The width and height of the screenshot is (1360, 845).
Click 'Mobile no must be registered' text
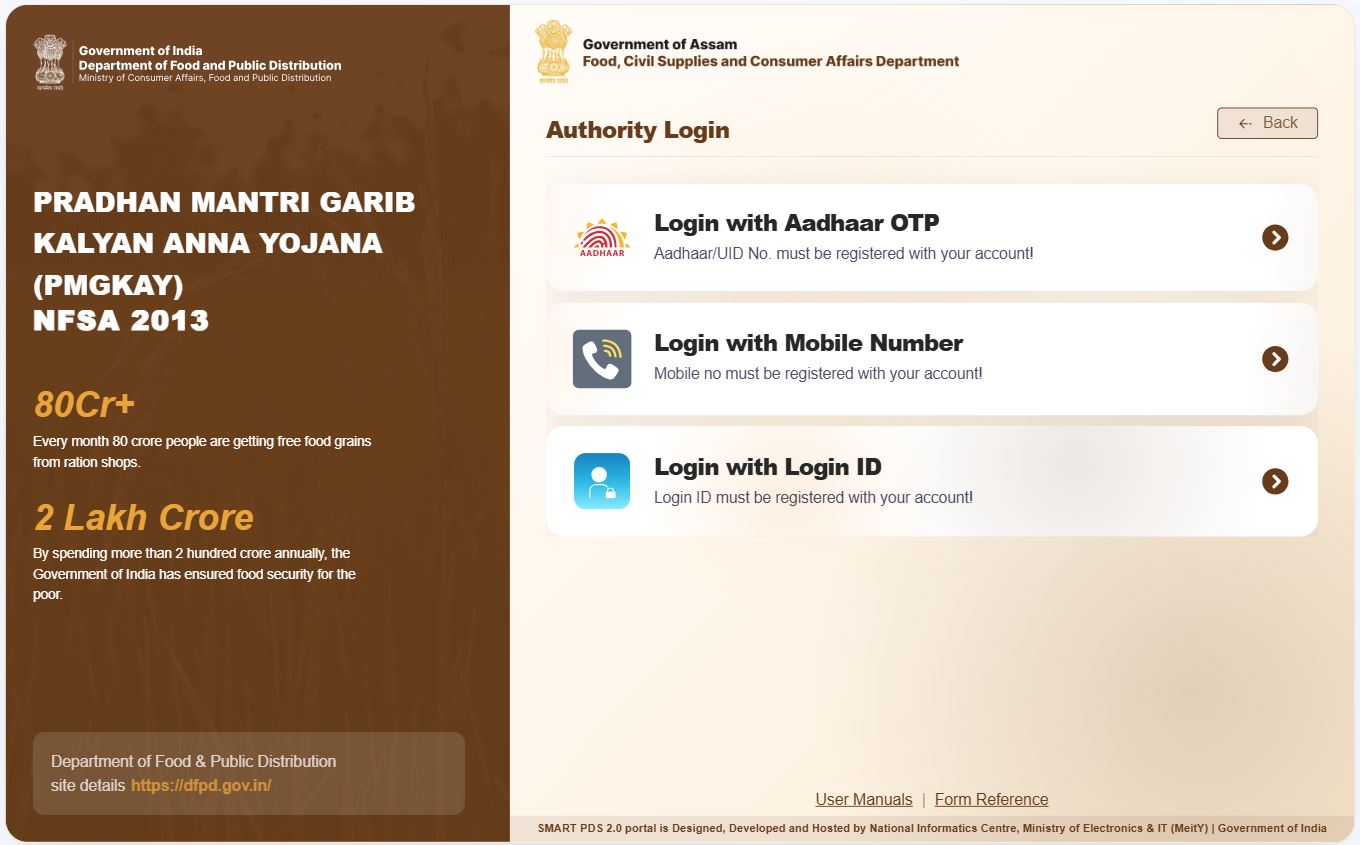[818, 374]
